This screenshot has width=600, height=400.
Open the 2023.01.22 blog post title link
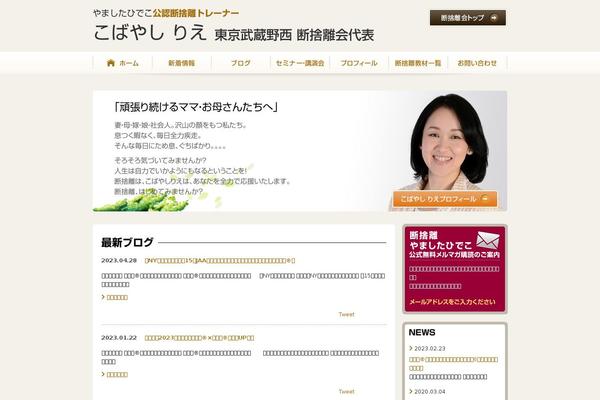point(199,338)
